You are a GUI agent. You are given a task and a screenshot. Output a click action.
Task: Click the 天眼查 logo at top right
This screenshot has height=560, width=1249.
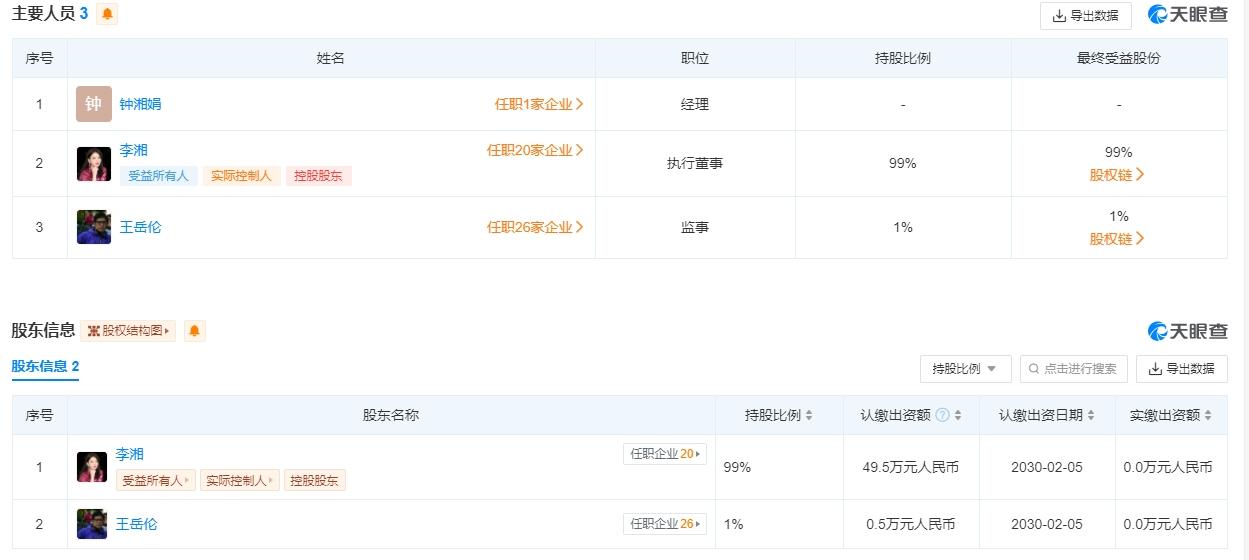[1188, 15]
